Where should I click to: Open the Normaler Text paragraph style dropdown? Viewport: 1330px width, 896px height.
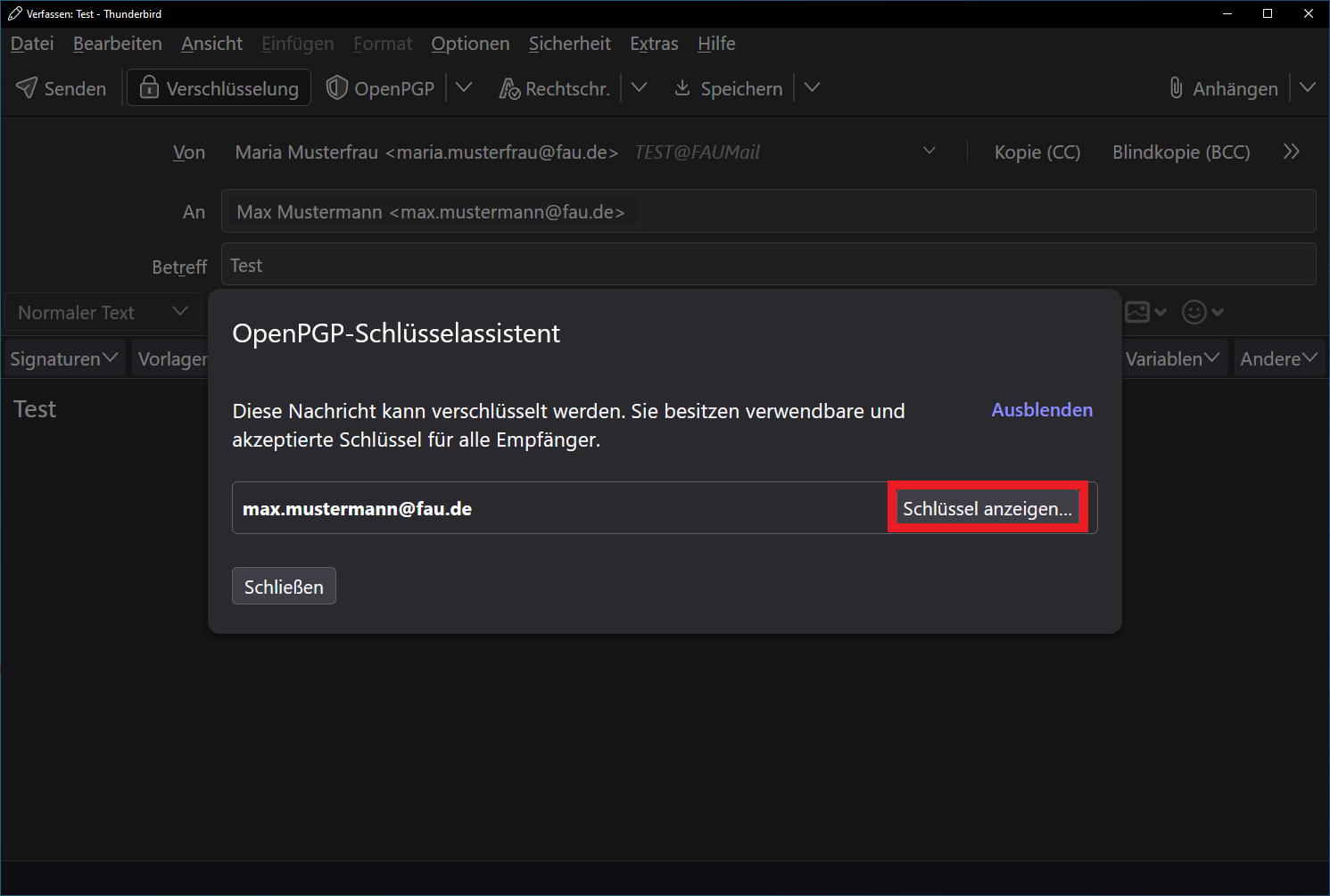point(103,313)
